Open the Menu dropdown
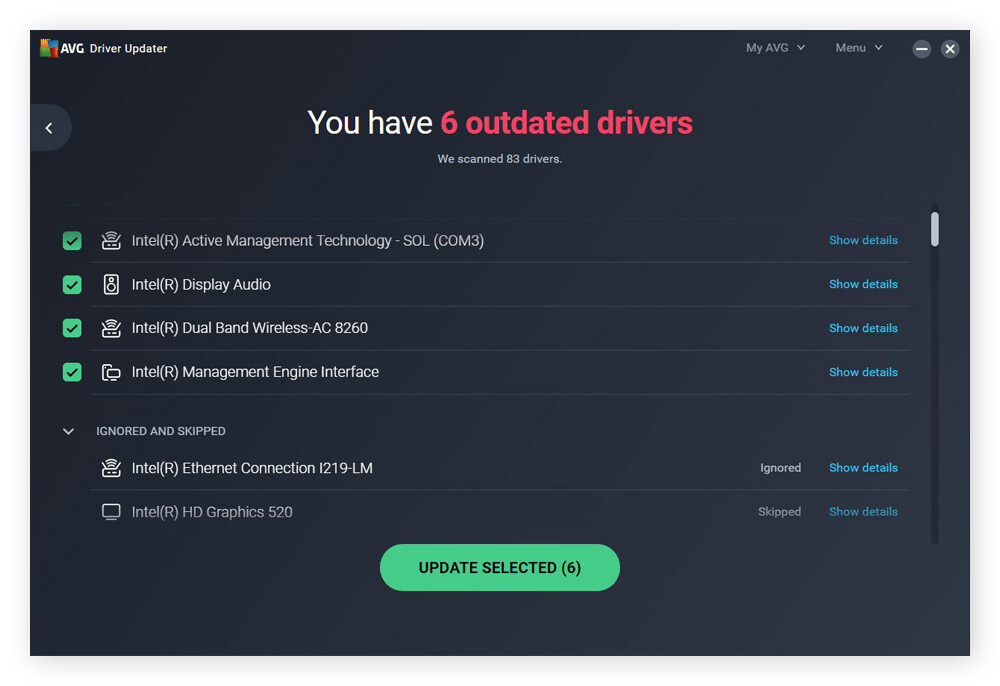Viewport: 1000px width, 686px height. coord(859,48)
